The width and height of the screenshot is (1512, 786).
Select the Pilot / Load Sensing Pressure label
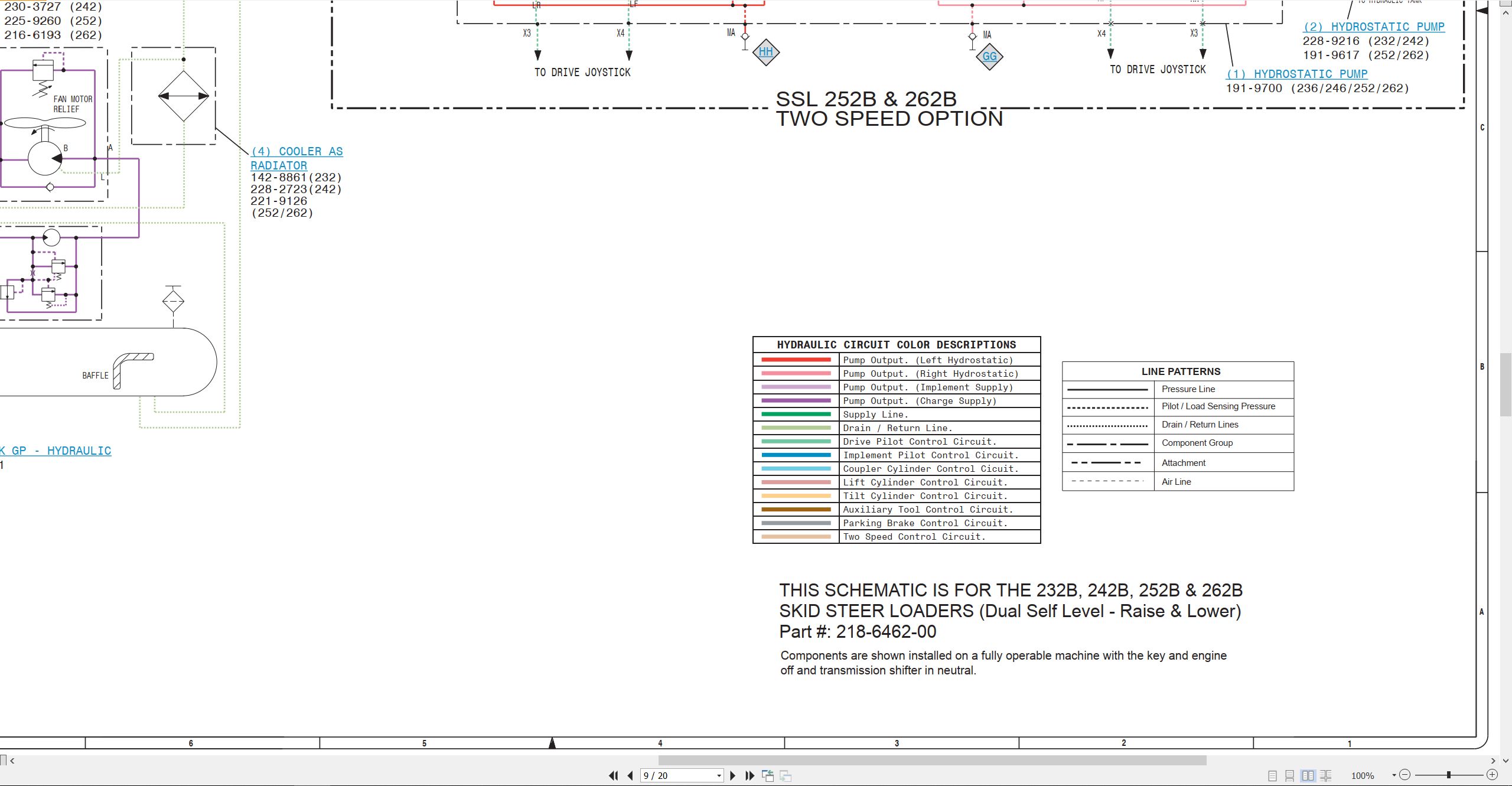1218,406
